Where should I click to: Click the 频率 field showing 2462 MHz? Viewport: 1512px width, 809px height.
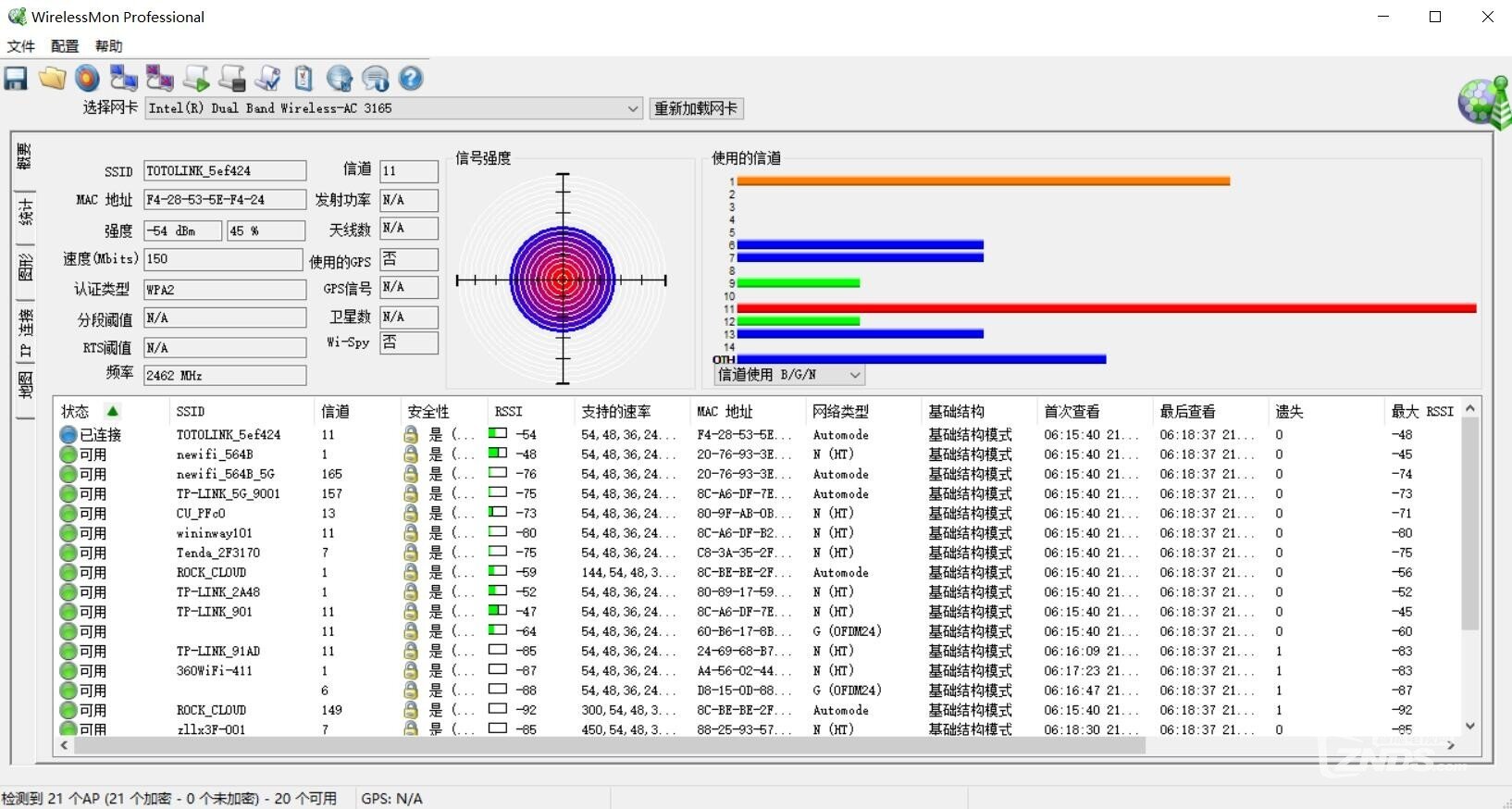(x=225, y=375)
